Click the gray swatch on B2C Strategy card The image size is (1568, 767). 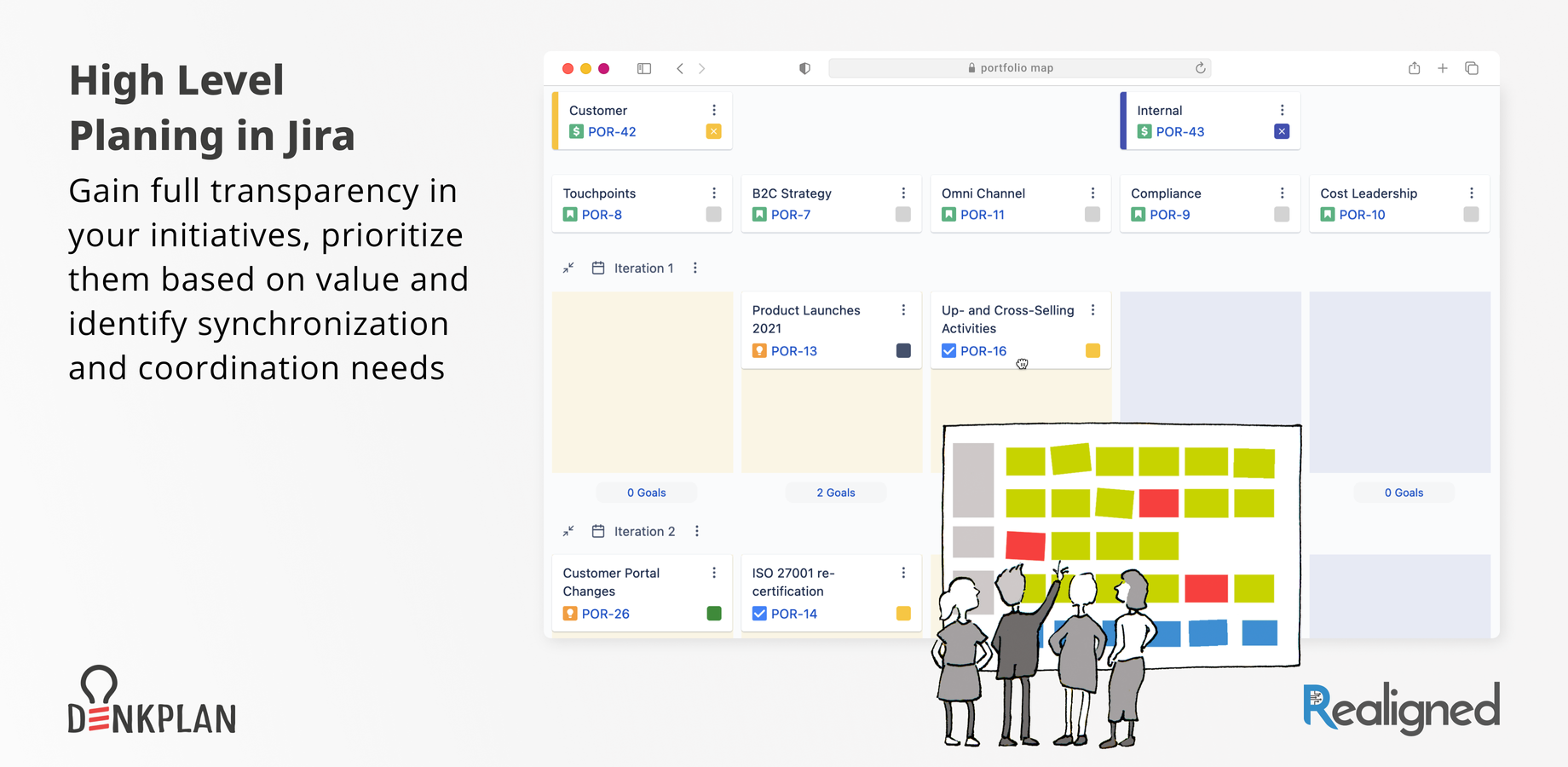tap(903, 215)
